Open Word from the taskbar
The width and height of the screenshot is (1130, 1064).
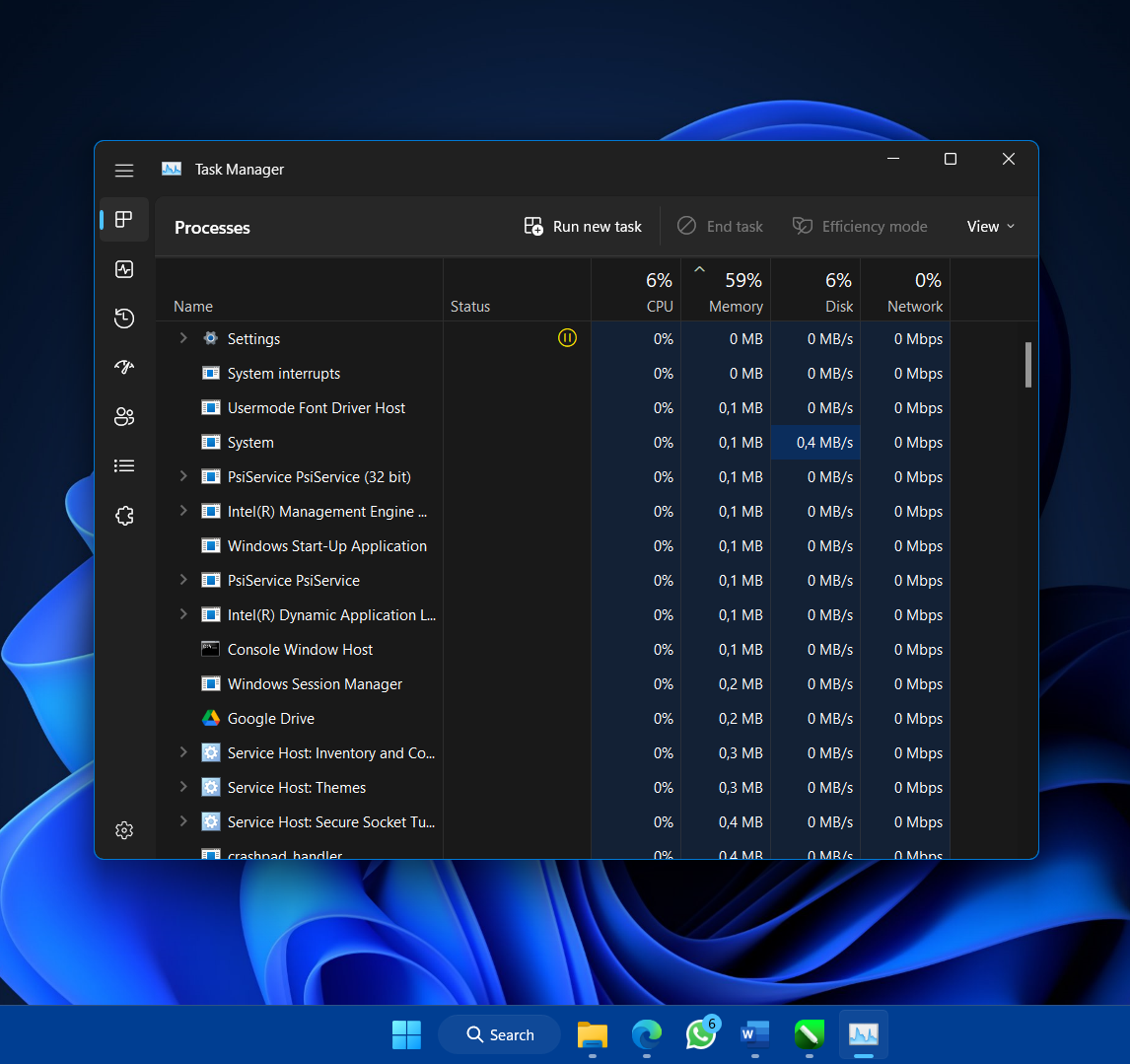(754, 1035)
